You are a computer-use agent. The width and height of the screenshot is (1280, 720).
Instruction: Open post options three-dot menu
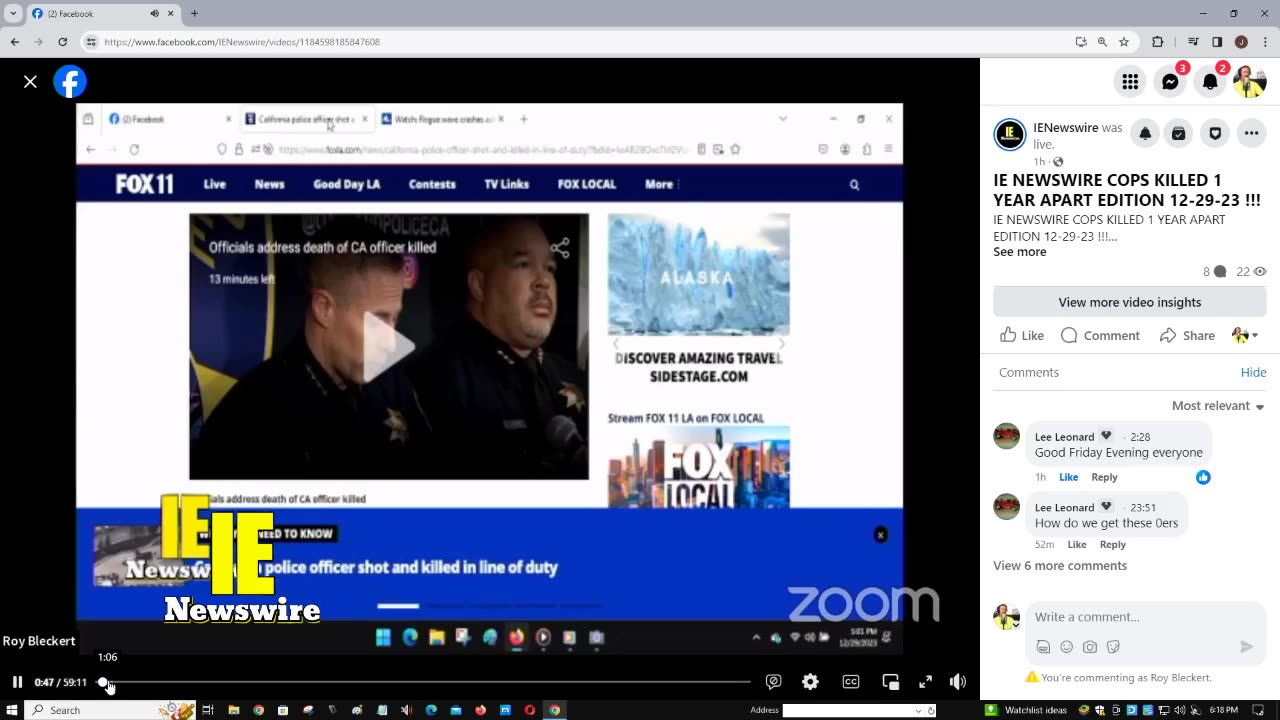click(1251, 133)
